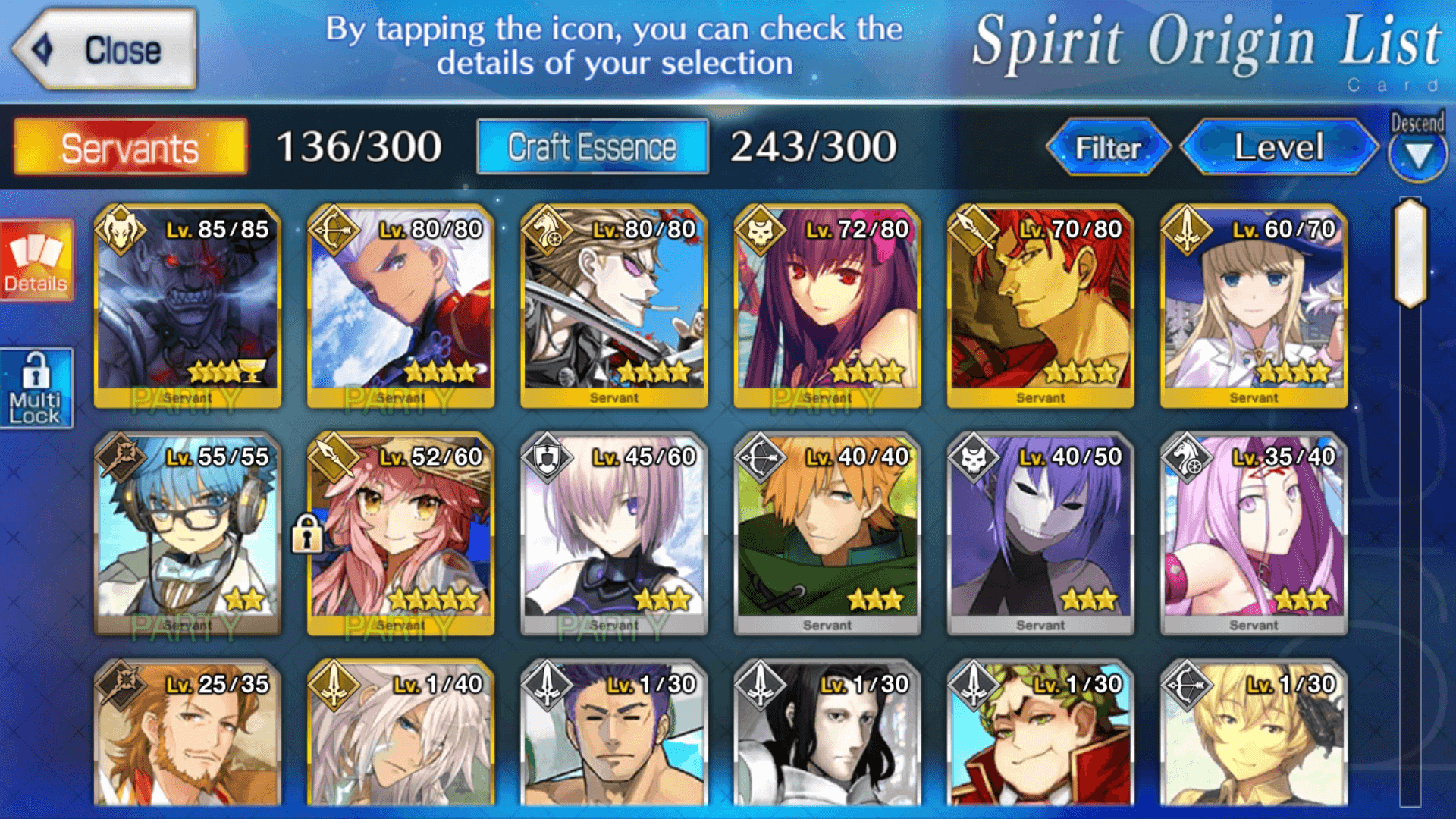
Task: Click the Shielder class icon on Lv. 45/60 card
Action: coord(547,457)
